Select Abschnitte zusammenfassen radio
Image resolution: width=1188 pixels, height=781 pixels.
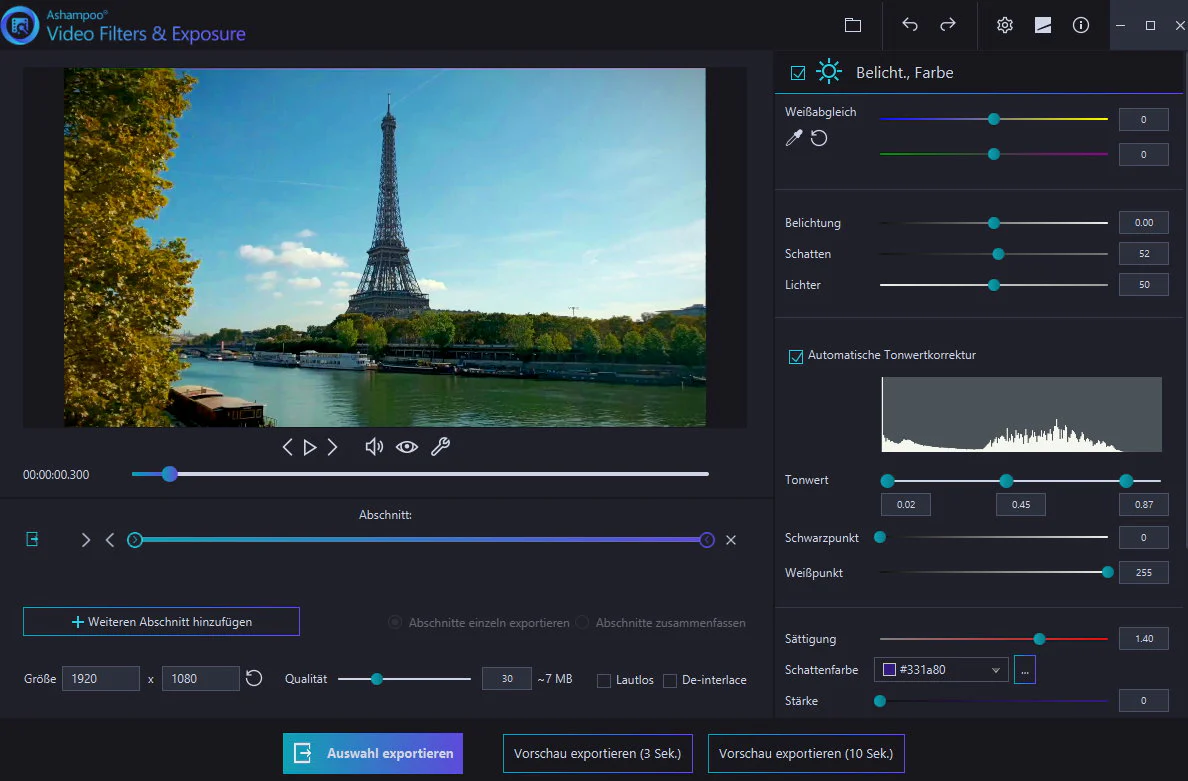click(582, 622)
